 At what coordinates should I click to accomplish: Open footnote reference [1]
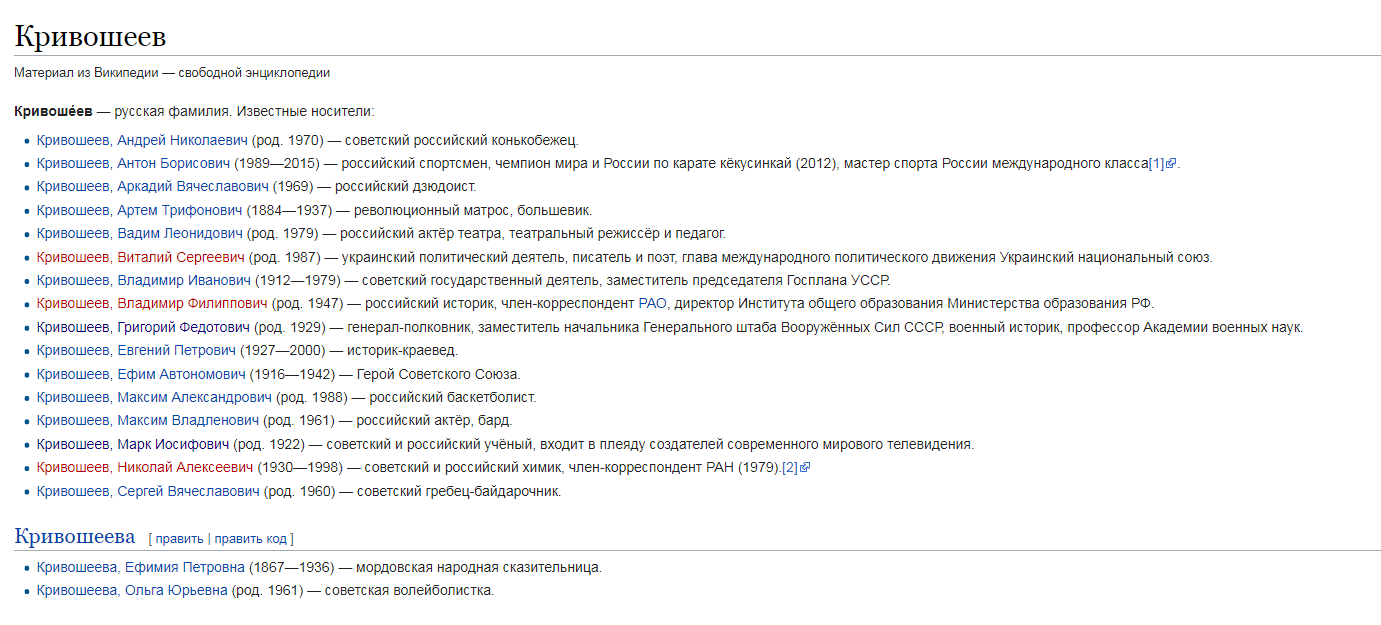point(1156,164)
